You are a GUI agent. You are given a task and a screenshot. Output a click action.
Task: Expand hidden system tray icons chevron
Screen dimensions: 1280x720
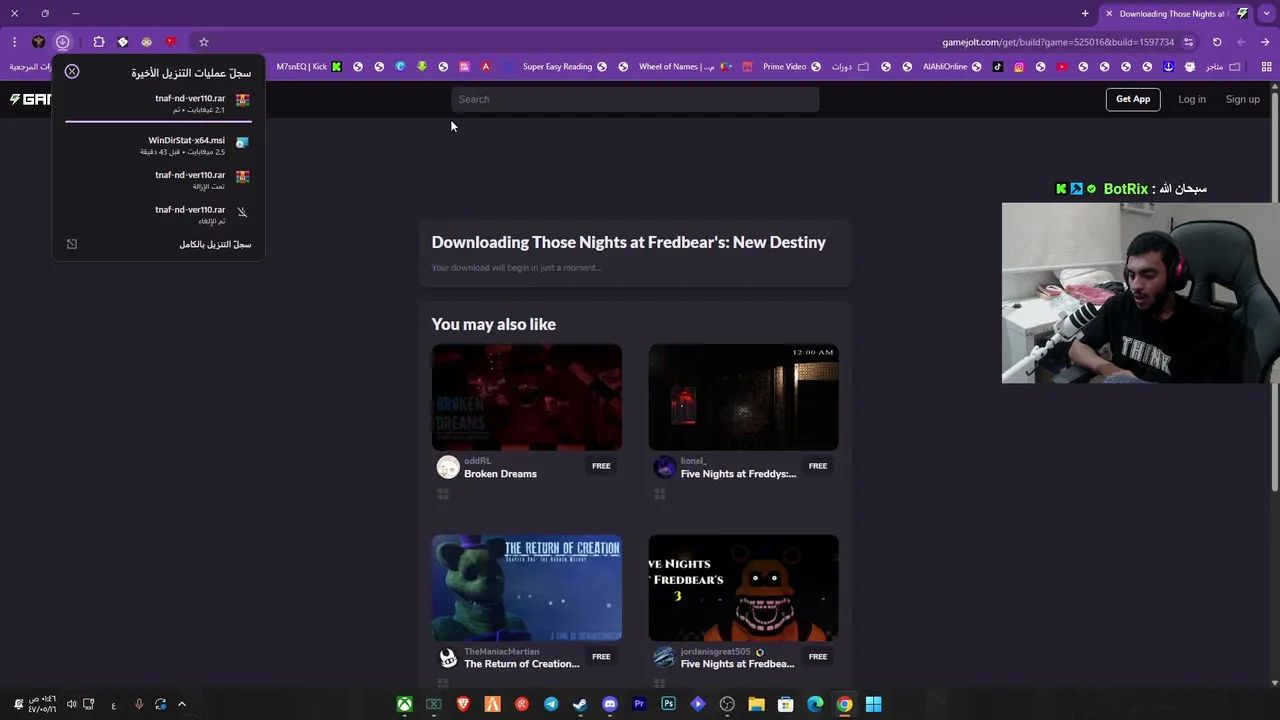tap(181, 704)
